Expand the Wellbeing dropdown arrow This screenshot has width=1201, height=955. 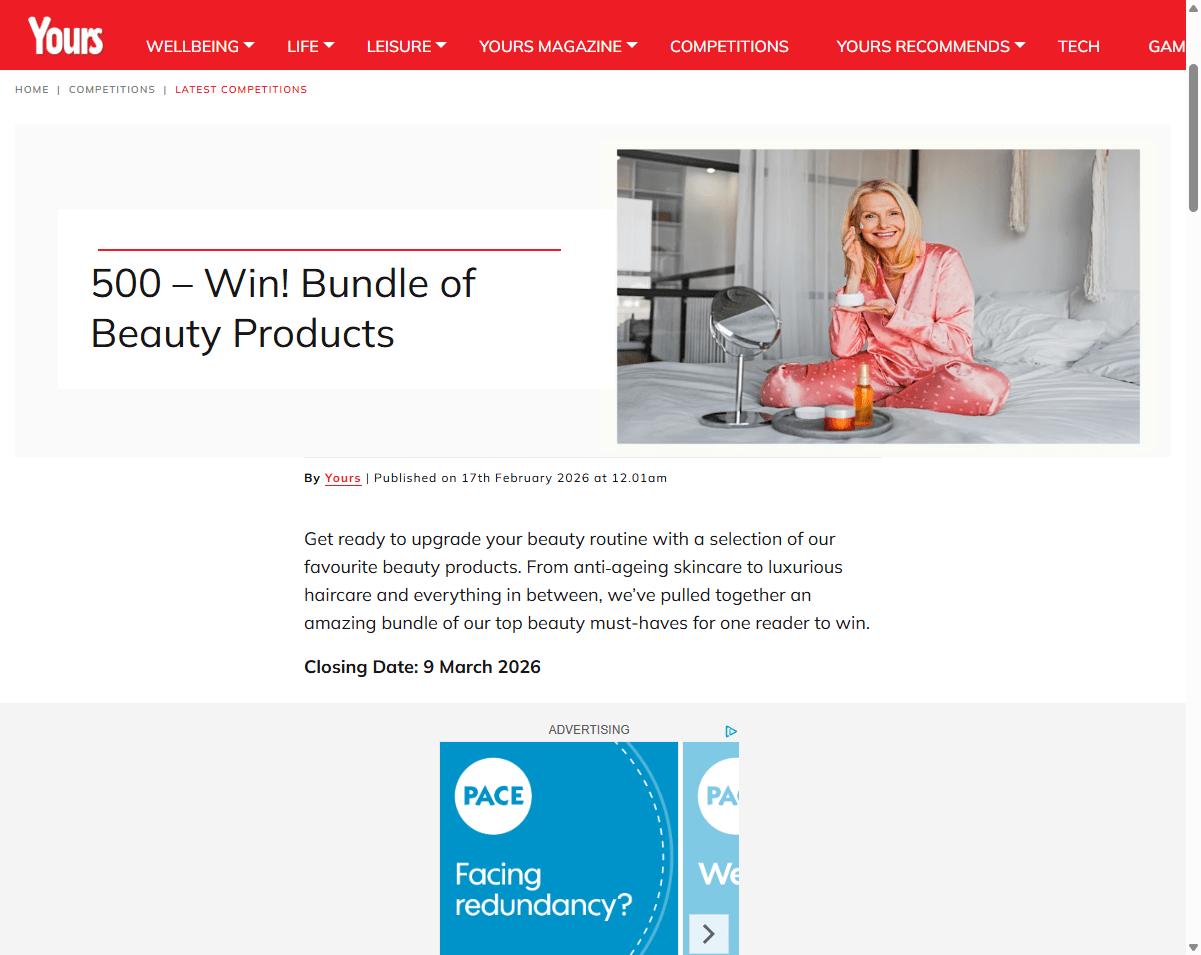(249, 45)
